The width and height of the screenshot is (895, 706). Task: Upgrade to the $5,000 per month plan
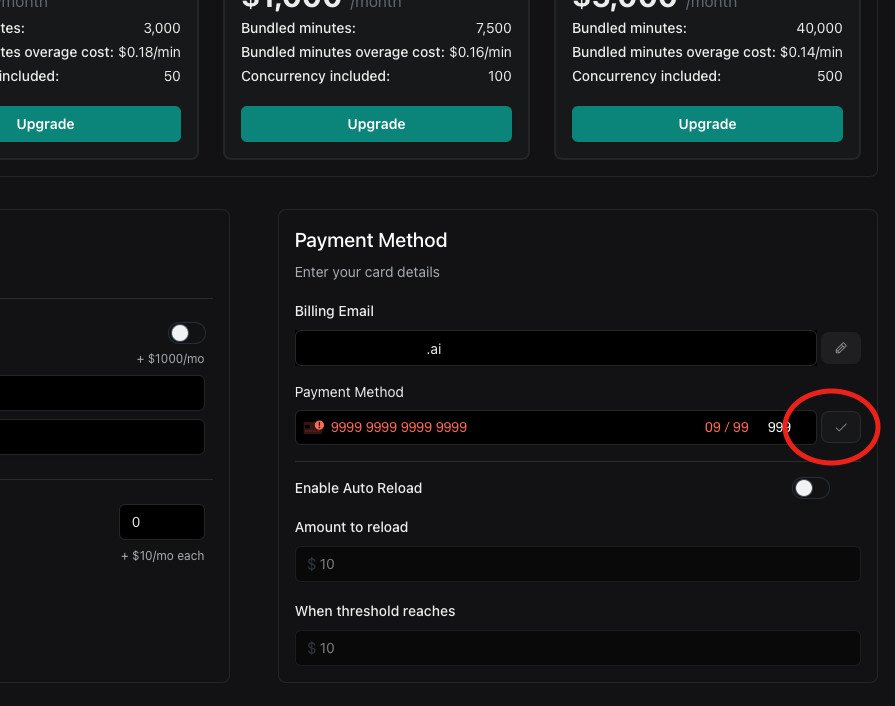tap(707, 124)
